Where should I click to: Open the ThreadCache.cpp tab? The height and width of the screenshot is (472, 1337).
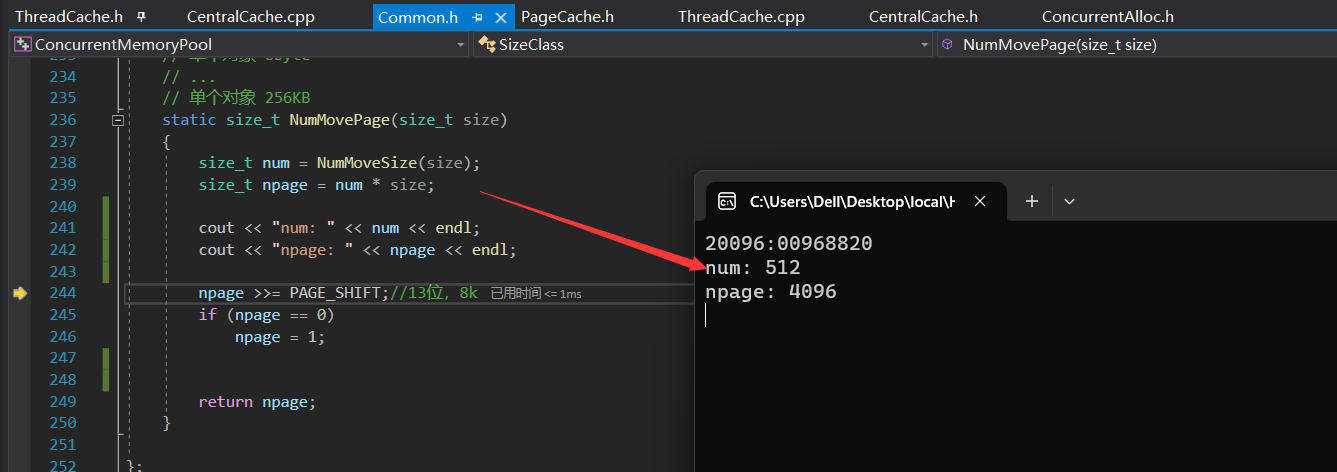click(741, 17)
